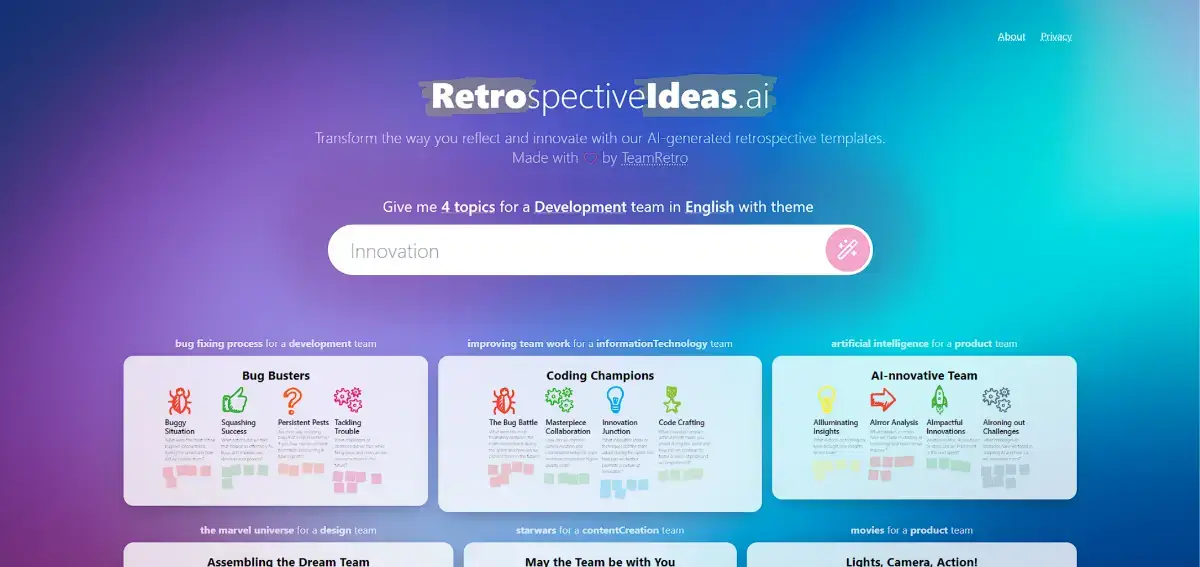Click the blue lightbulb Innovation Junction icon
The image size is (1200, 567).
click(x=616, y=401)
